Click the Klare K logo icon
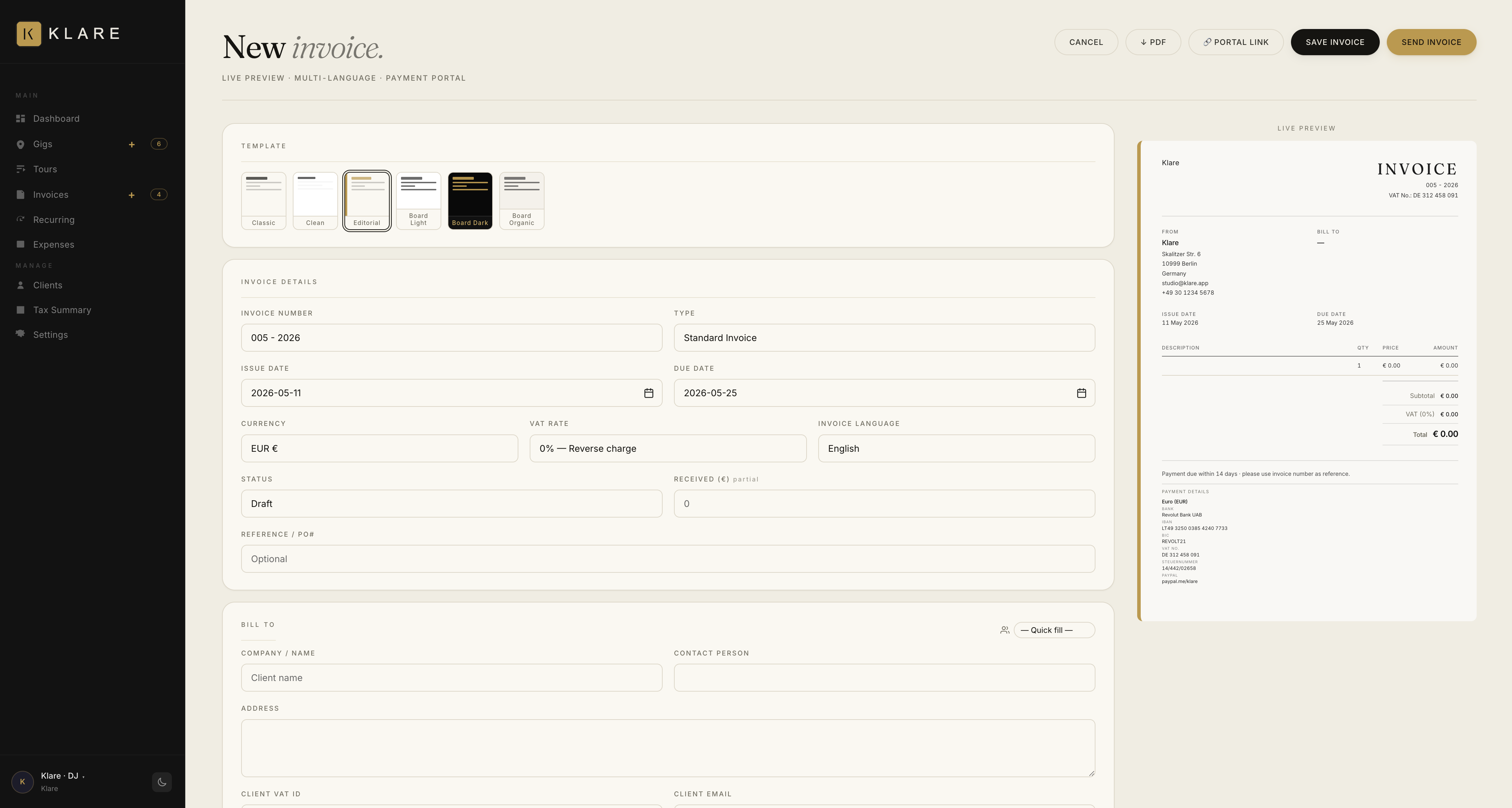1512x808 pixels. [28, 34]
